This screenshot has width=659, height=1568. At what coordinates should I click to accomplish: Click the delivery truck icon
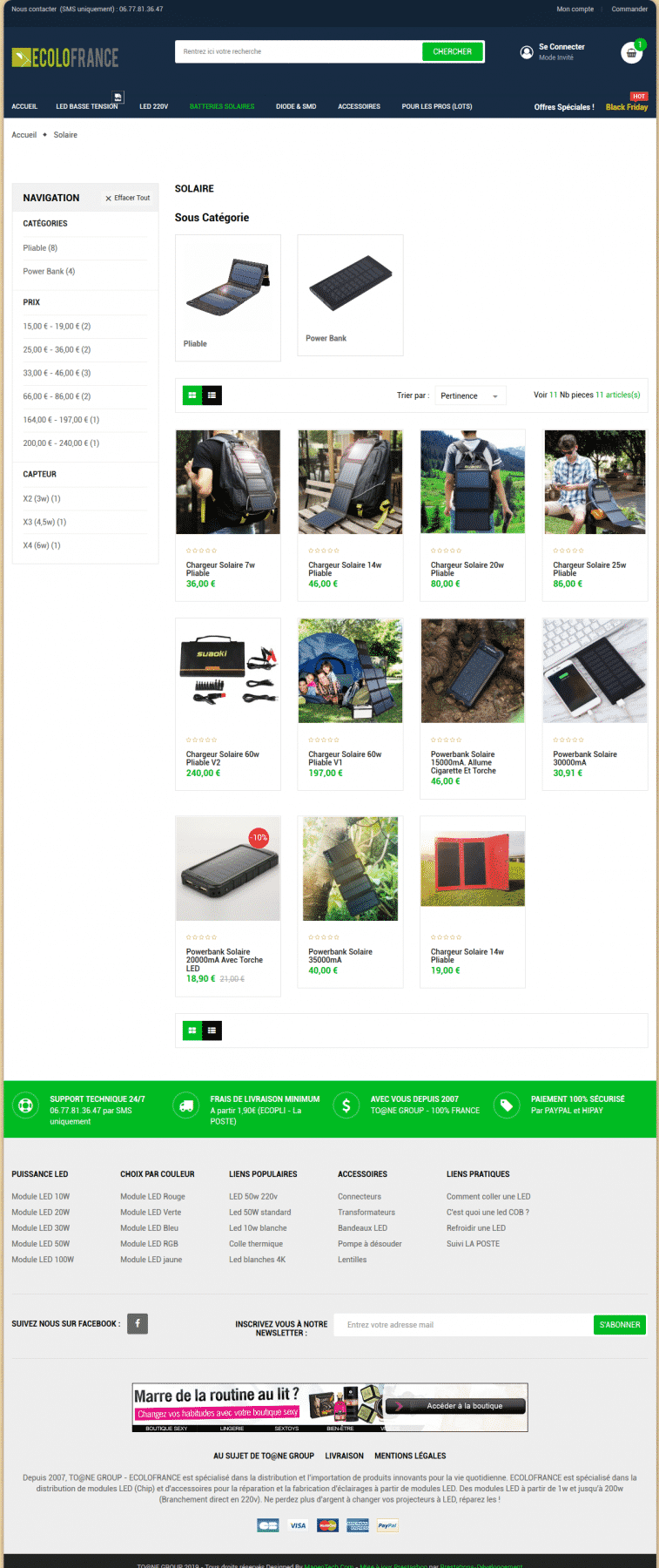pyautogui.click(x=185, y=1105)
